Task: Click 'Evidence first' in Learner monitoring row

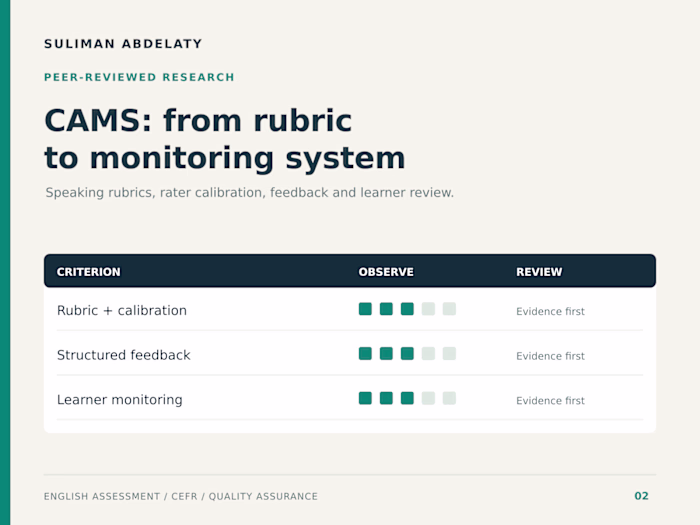Action: click(550, 400)
